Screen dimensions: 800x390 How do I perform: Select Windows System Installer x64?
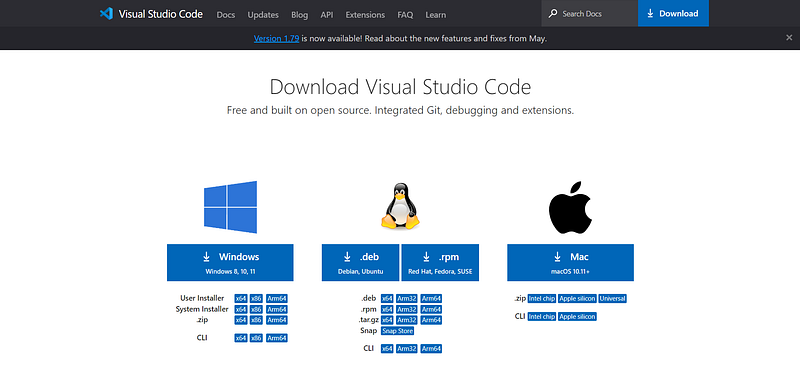pyautogui.click(x=241, y=309)
